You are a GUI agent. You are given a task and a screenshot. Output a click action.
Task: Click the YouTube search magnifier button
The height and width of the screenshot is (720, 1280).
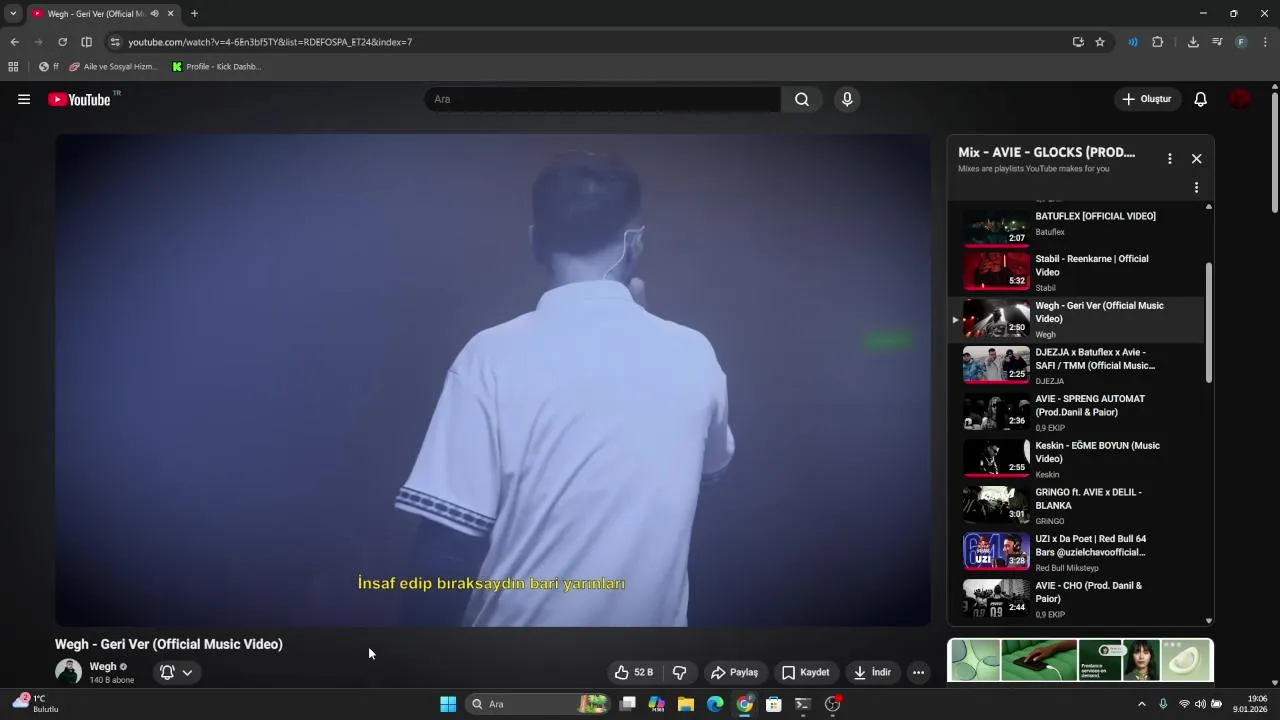(802, 99)
